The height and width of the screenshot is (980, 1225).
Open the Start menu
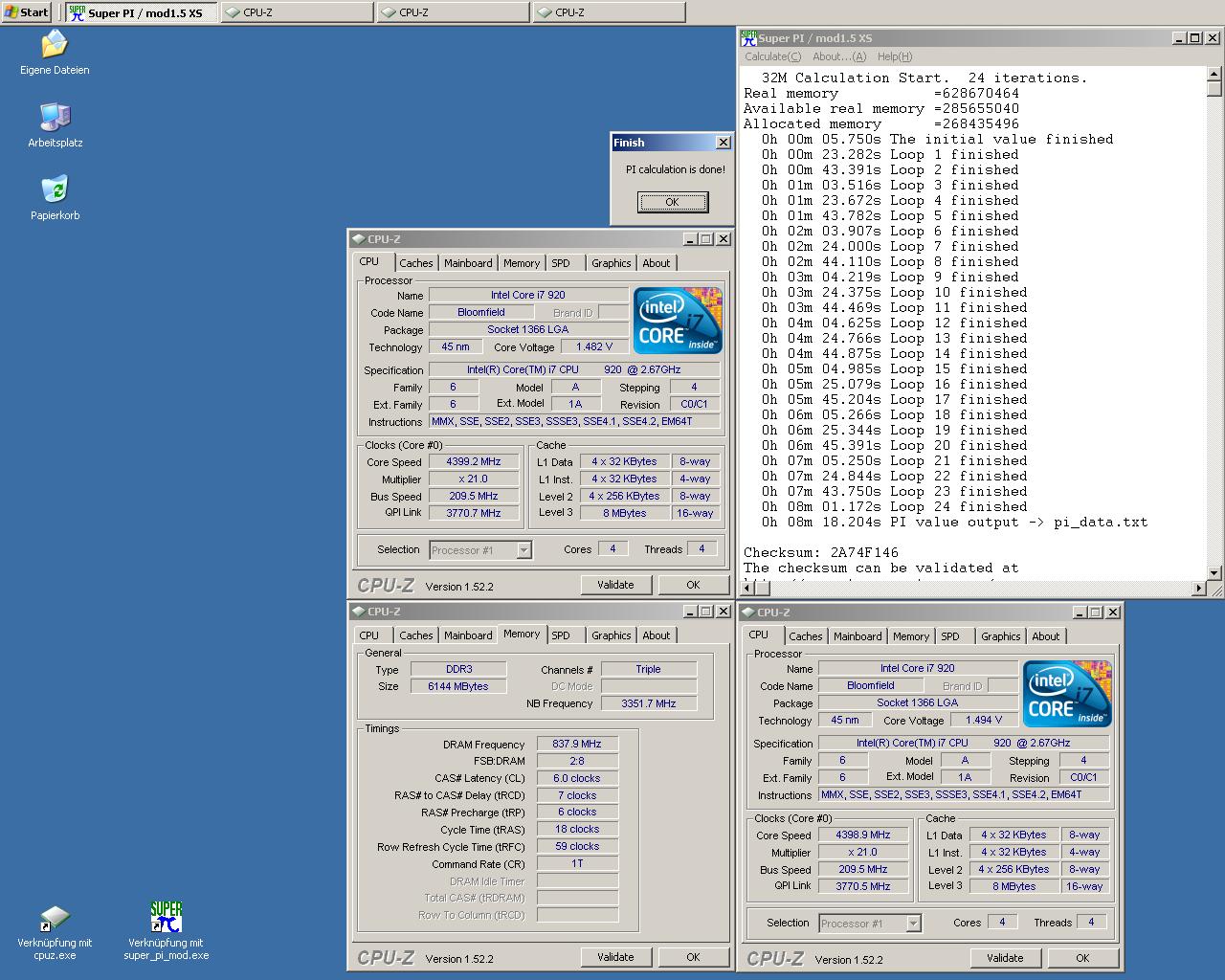(28, 11)
